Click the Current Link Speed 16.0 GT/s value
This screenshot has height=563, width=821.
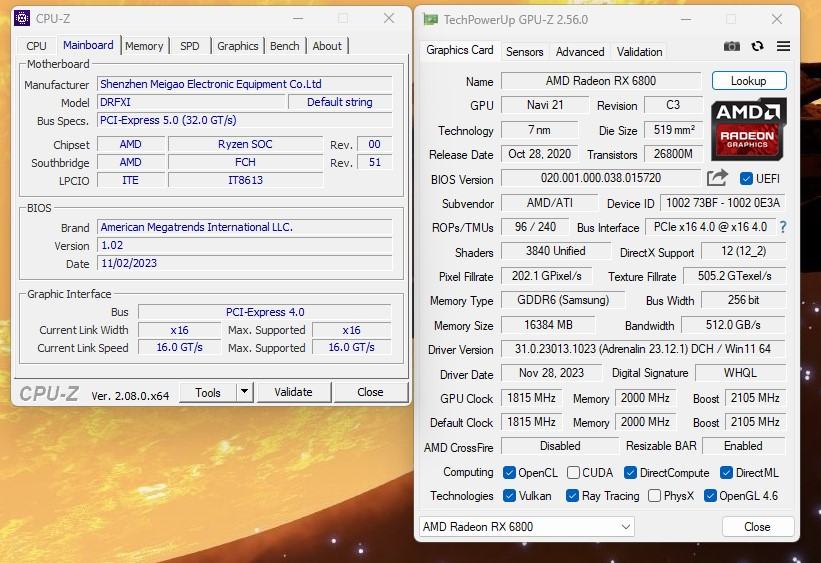pos(180,347)
